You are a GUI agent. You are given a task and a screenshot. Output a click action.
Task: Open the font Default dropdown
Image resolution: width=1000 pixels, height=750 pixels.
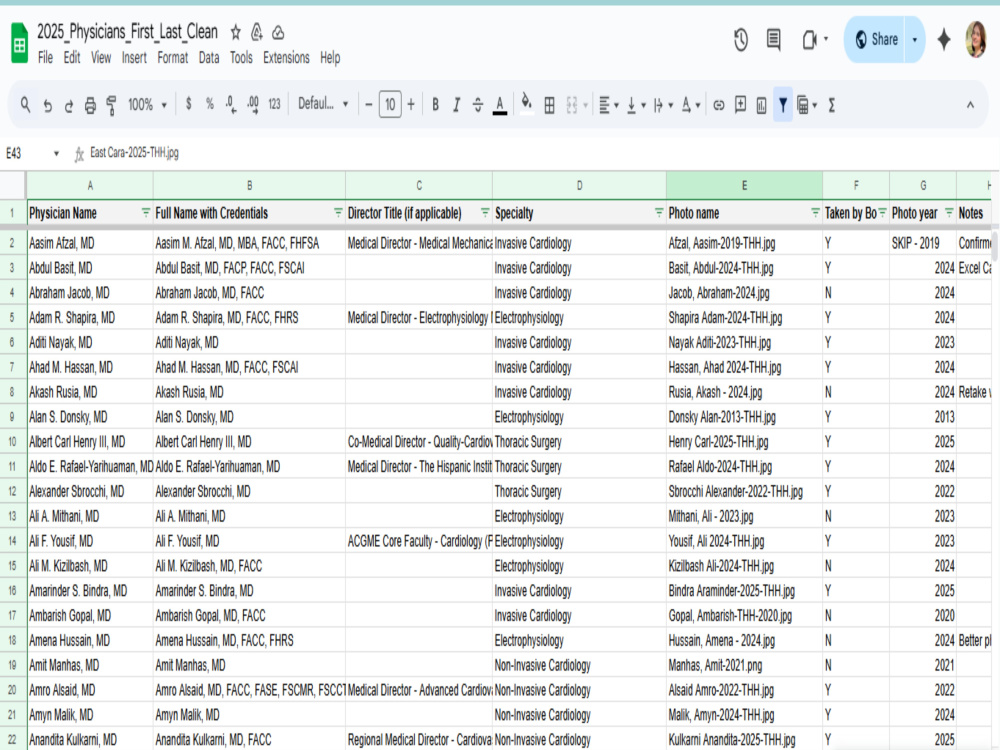pos(323,104)
